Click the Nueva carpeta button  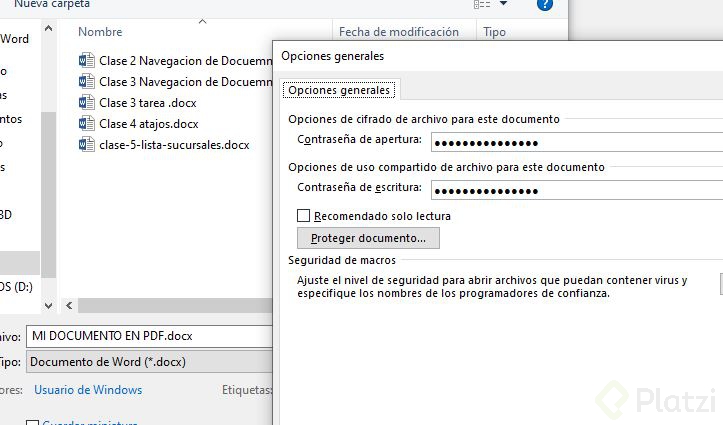(52, 4)
